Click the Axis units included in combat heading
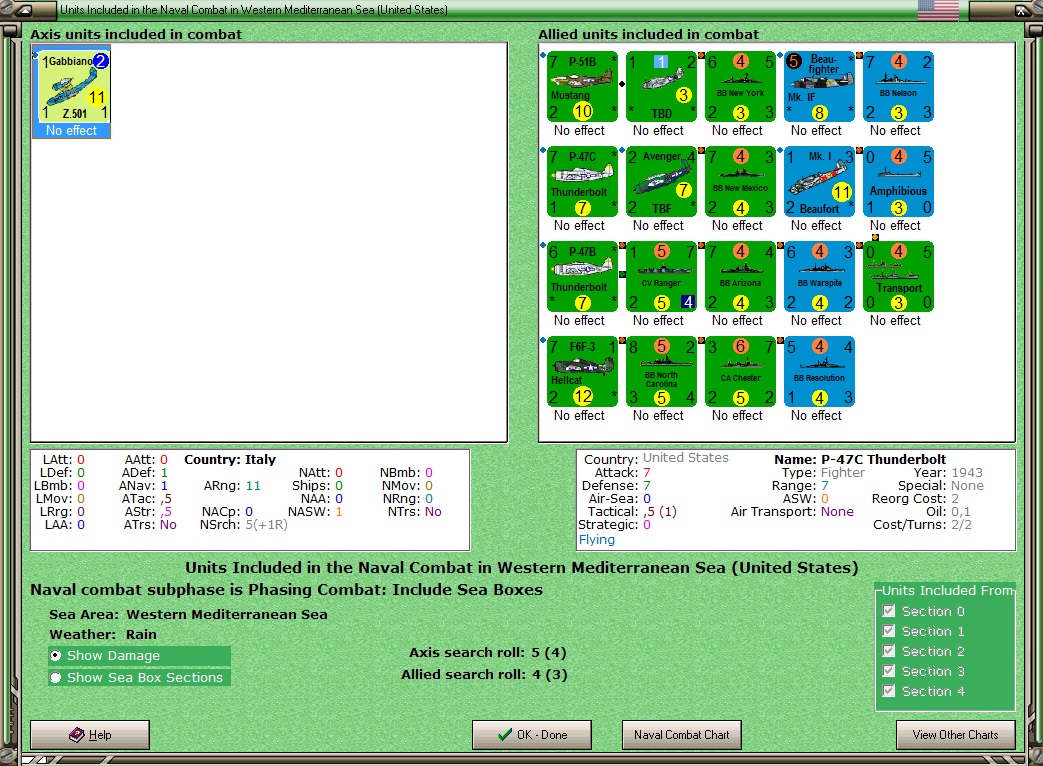This screenshot has width=1043, height=766. (136, 35)
